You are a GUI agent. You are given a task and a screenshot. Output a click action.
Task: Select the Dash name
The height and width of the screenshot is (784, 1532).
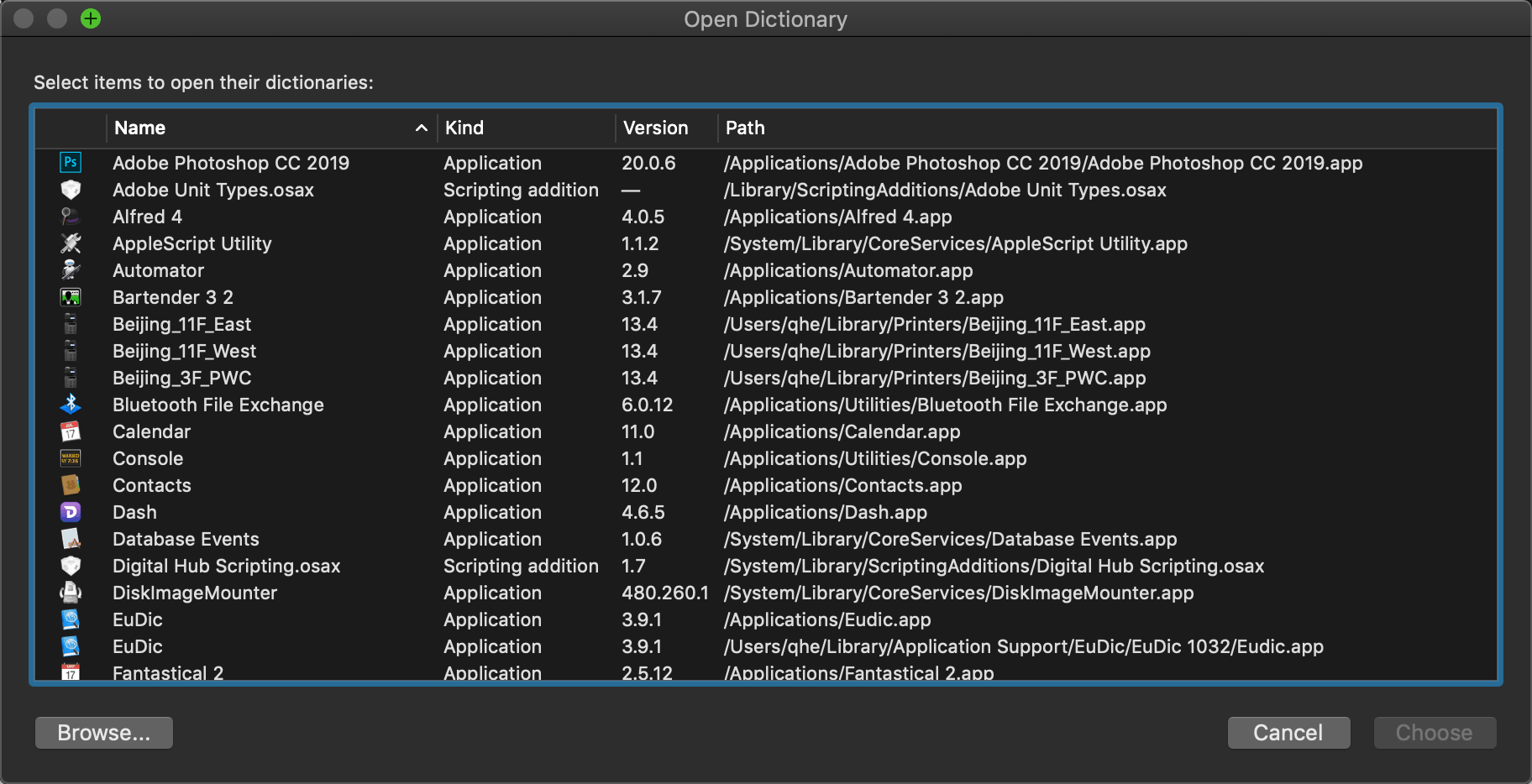click(134, 512)
